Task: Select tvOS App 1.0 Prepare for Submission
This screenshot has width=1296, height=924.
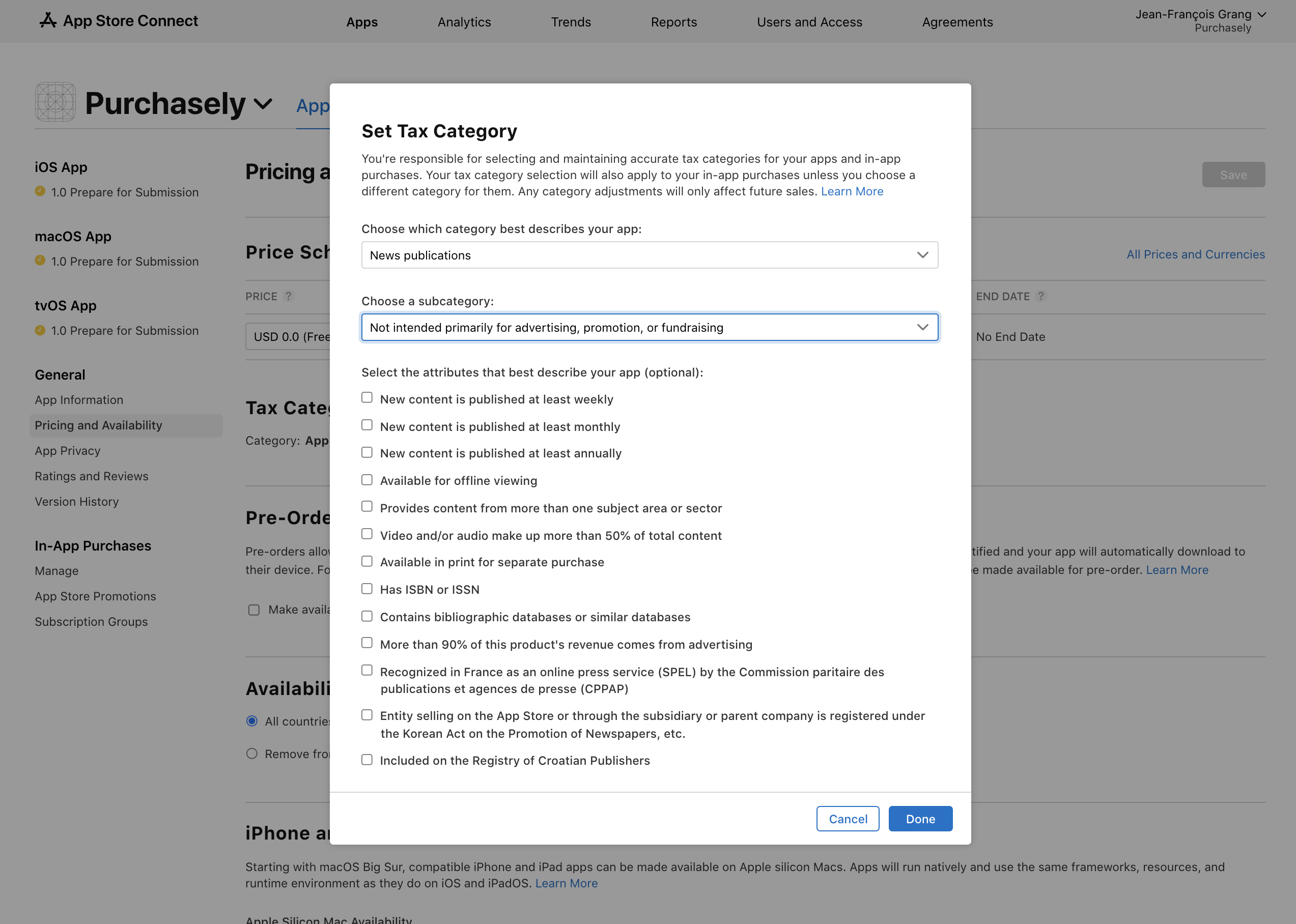Action: click(125, 331)
